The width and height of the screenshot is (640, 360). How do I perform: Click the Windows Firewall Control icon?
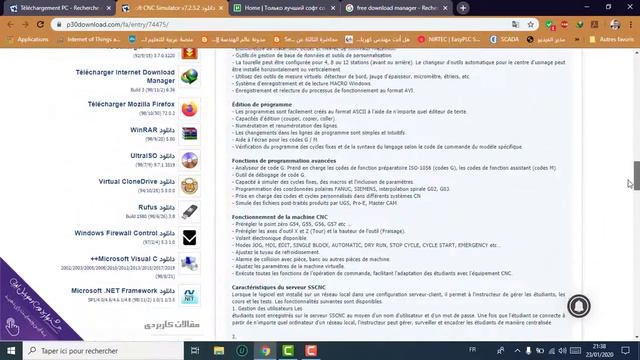pos(189,238)
